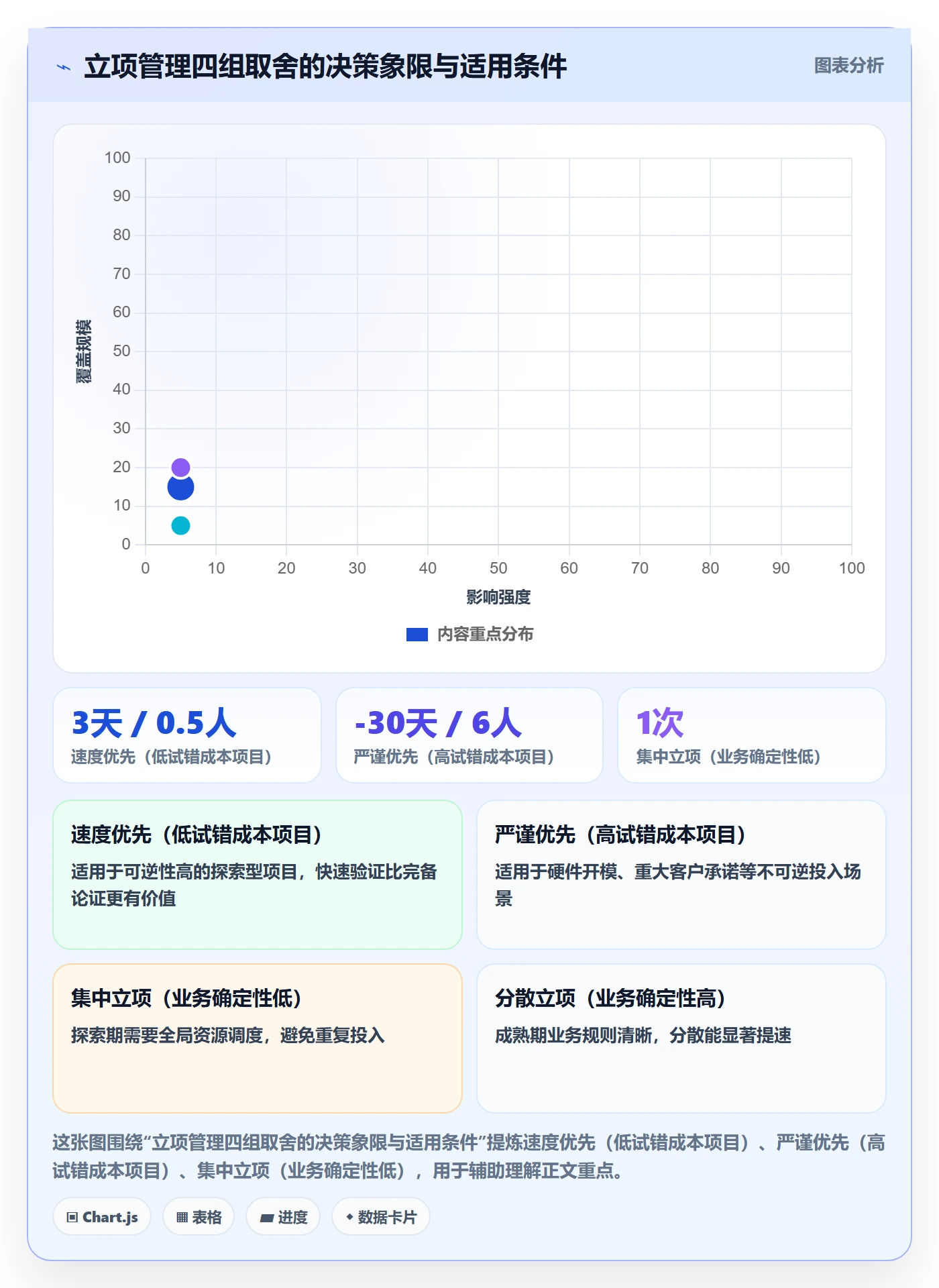Click the 图表分析 label in header

click(x=848, y=66)
